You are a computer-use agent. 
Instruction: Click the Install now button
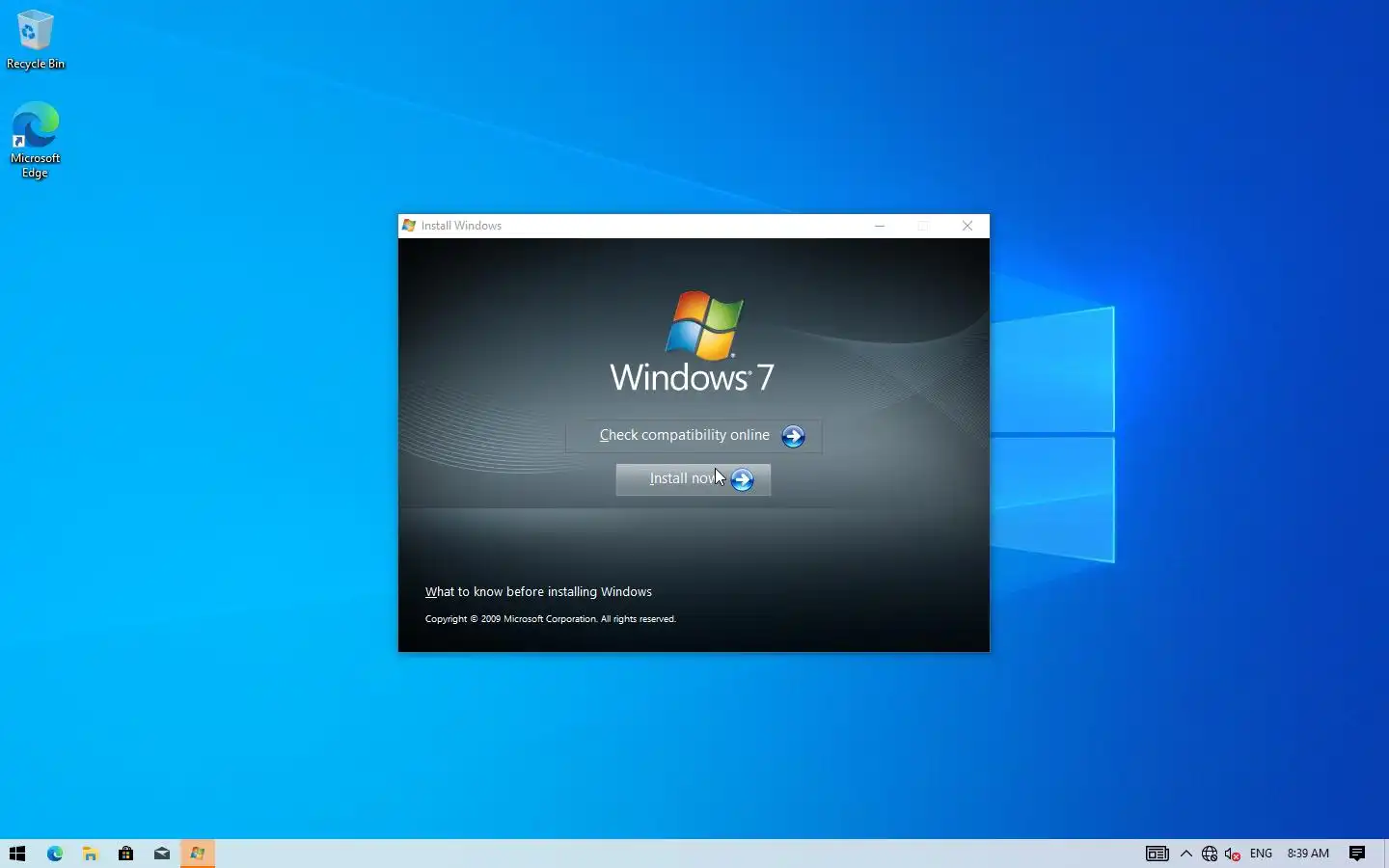(x=693, y=479)
